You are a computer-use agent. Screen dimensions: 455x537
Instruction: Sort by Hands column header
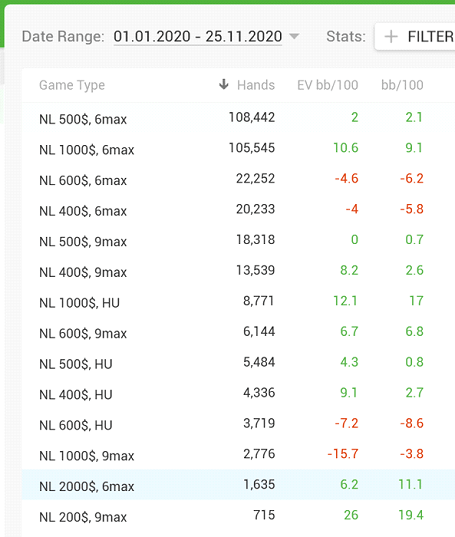(256, 85)
